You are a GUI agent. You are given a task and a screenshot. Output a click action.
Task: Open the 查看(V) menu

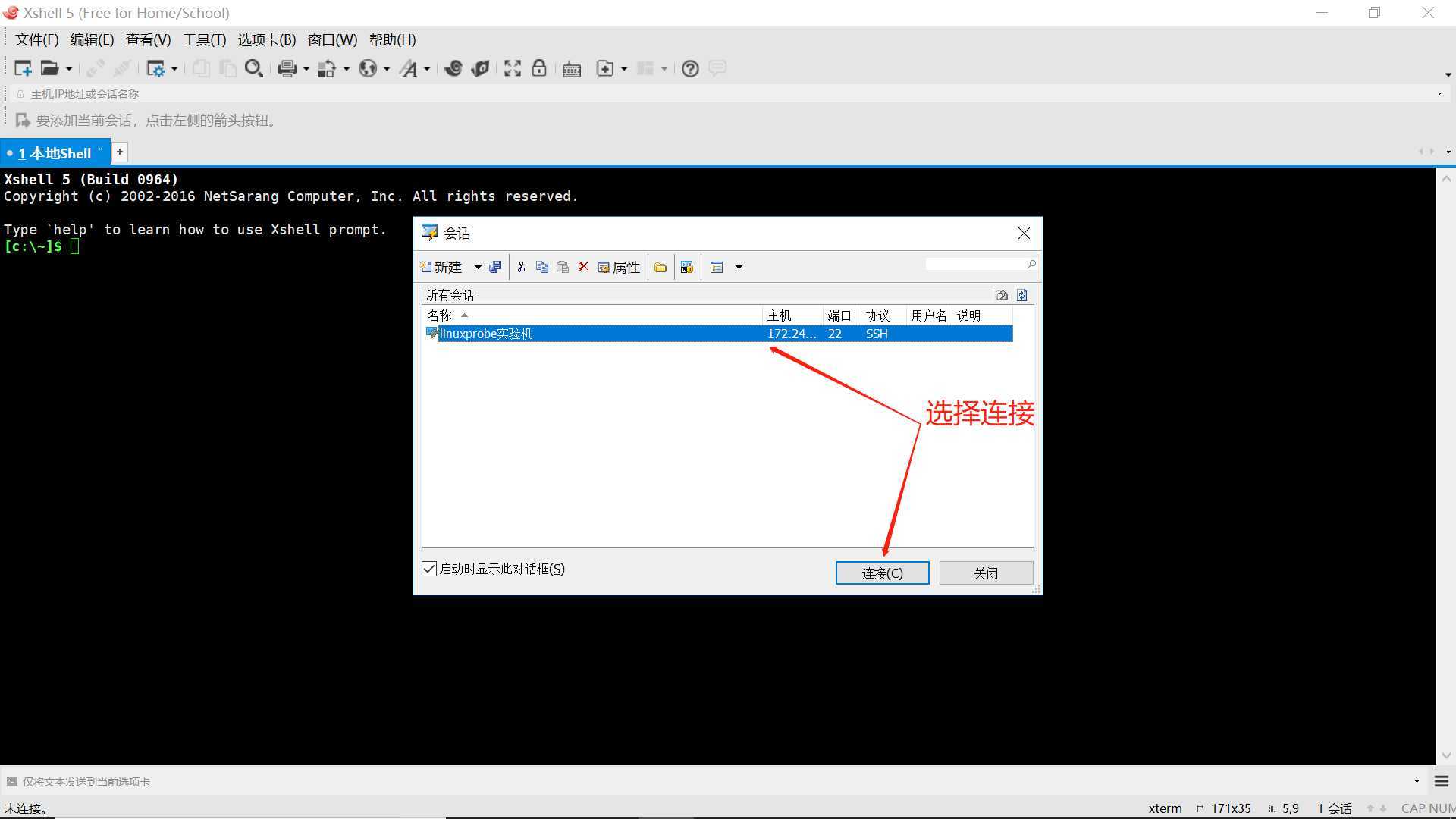pos(148,40)
